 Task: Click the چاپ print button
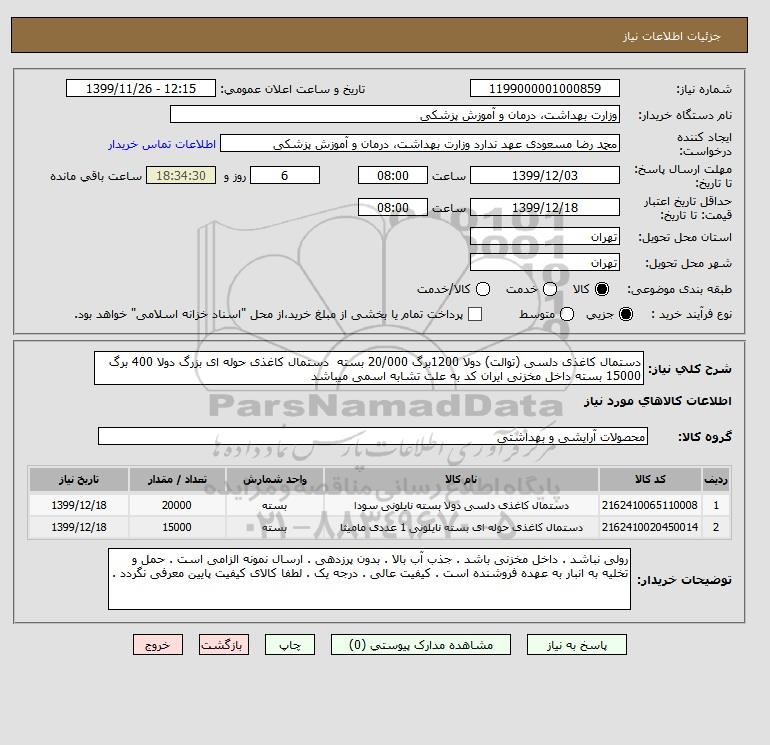click(290, 645)
